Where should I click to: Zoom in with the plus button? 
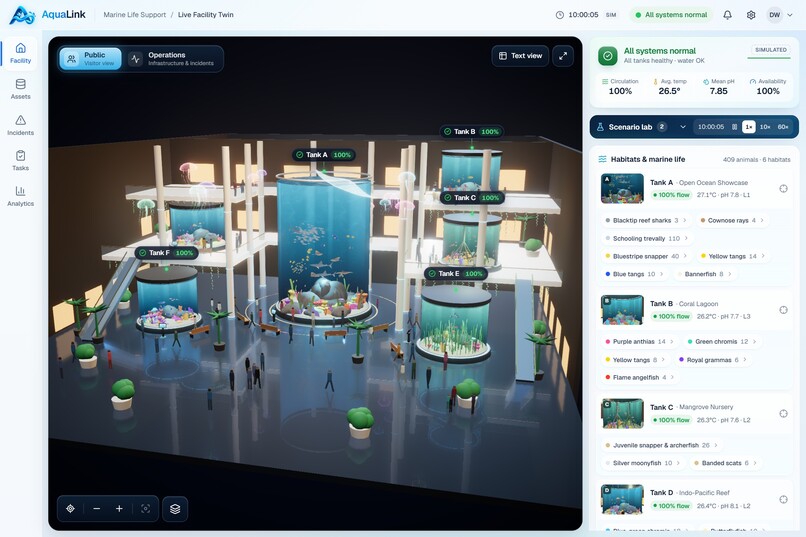[119, 508]
